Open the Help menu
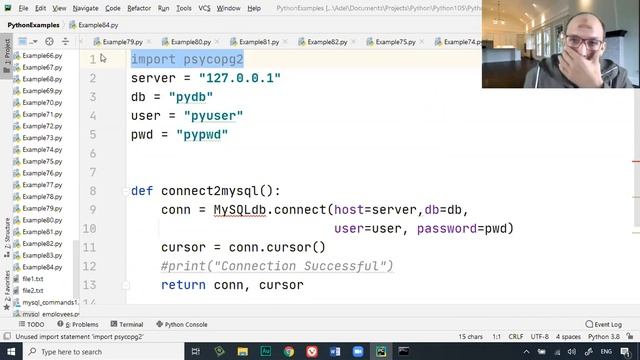 (x=254, y=8)
